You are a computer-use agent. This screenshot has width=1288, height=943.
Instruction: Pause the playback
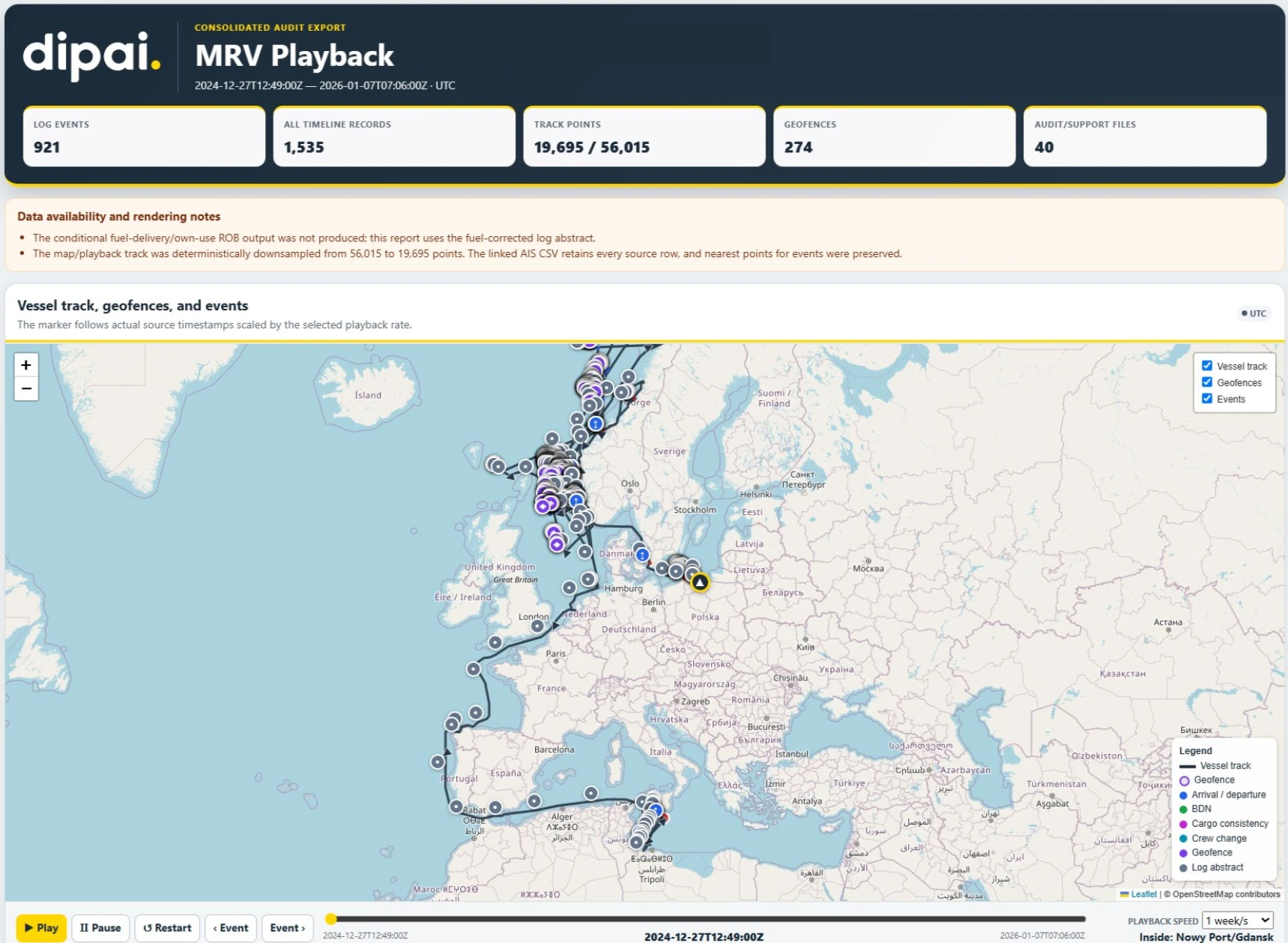[100, 928]
